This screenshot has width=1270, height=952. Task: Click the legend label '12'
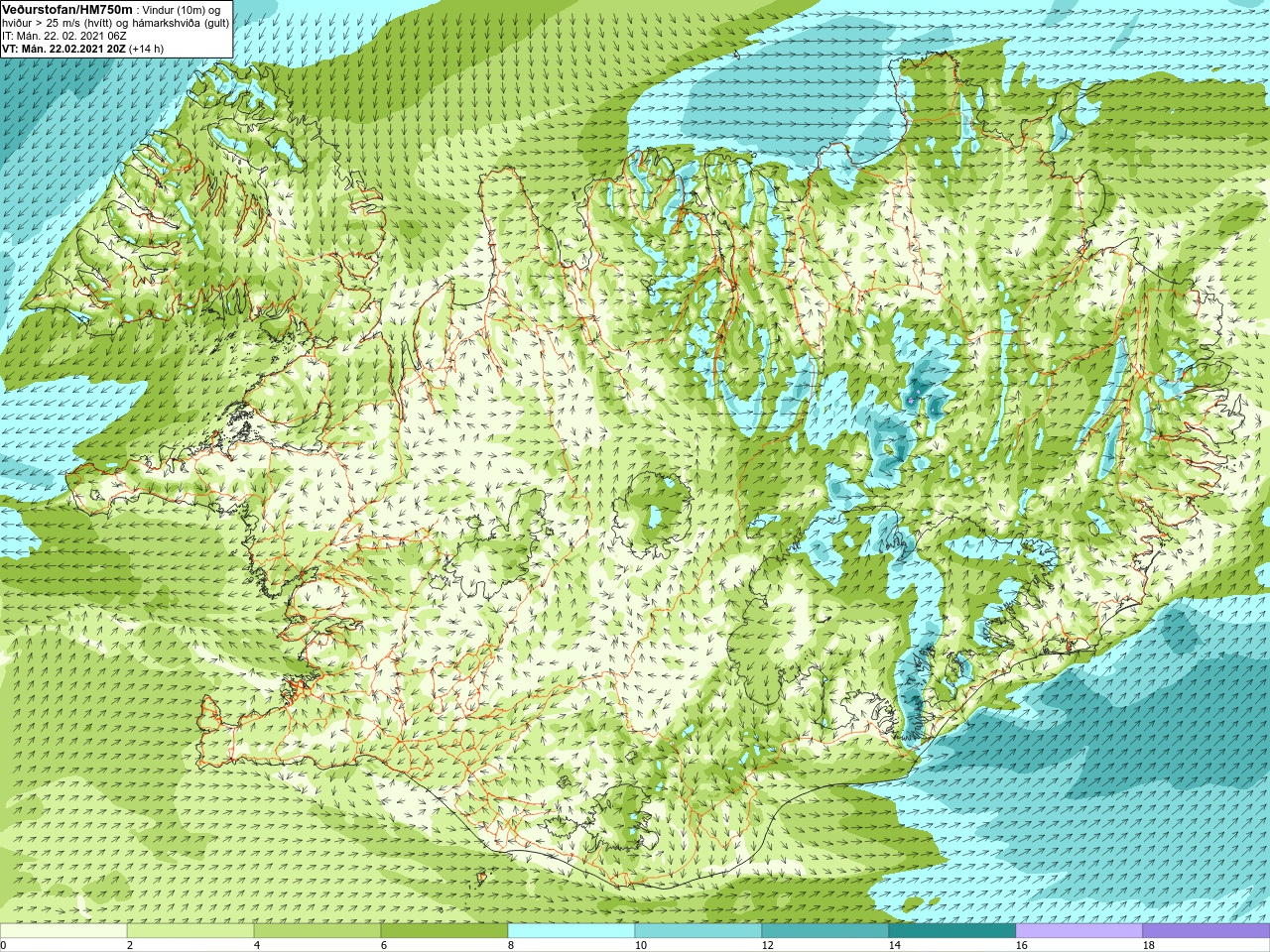(767, 945)
